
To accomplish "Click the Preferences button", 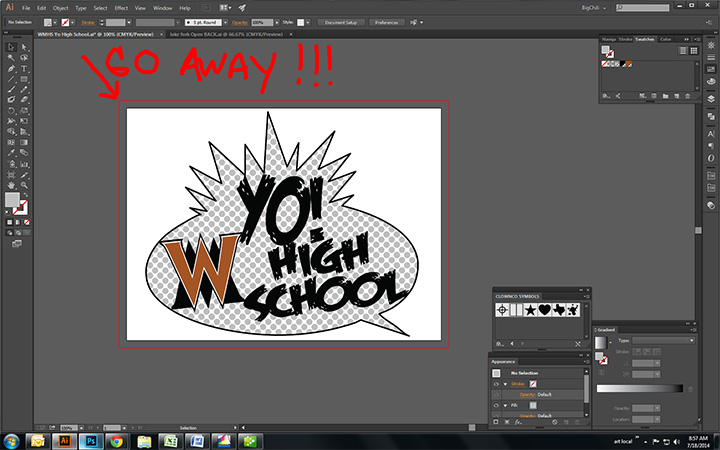I will [x=386, y=22].
